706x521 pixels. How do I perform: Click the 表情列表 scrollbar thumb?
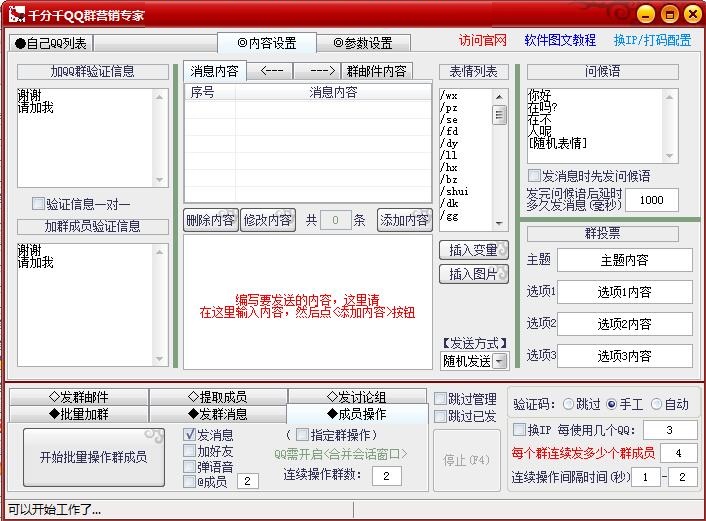click(499, 115)
